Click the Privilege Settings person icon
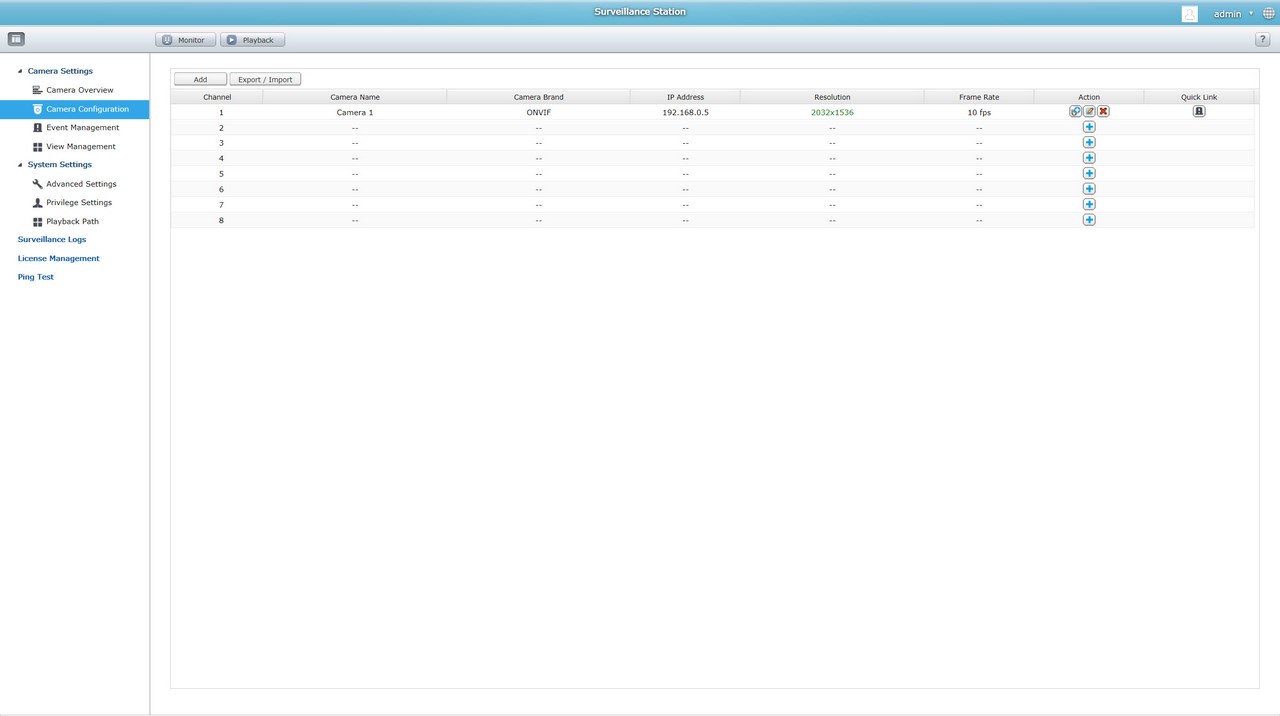The height and width of the screenshot is (716, 1280). click(38, 203)
